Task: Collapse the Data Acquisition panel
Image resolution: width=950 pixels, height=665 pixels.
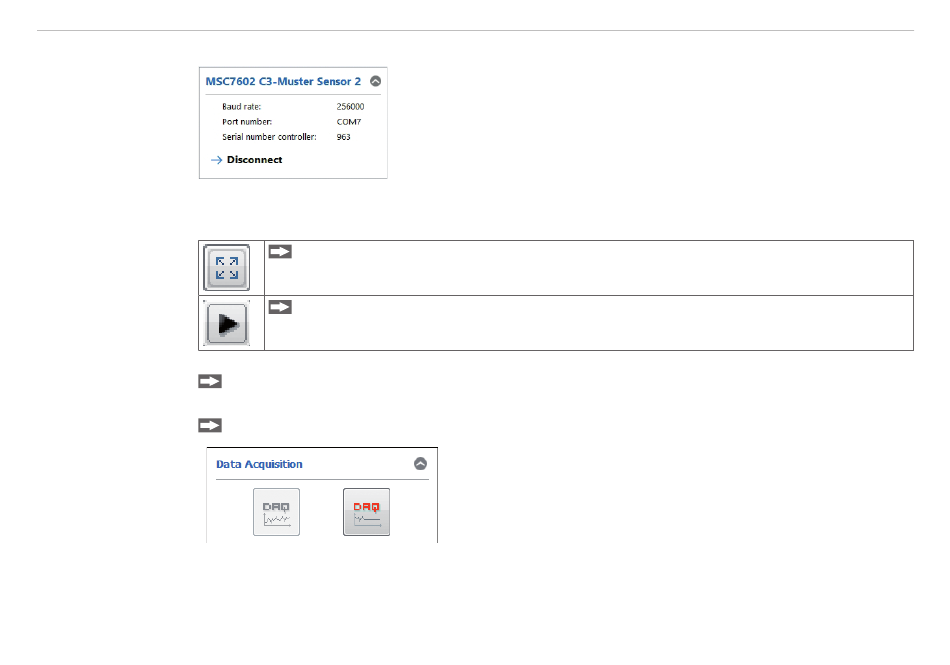Action: (420, 464)
